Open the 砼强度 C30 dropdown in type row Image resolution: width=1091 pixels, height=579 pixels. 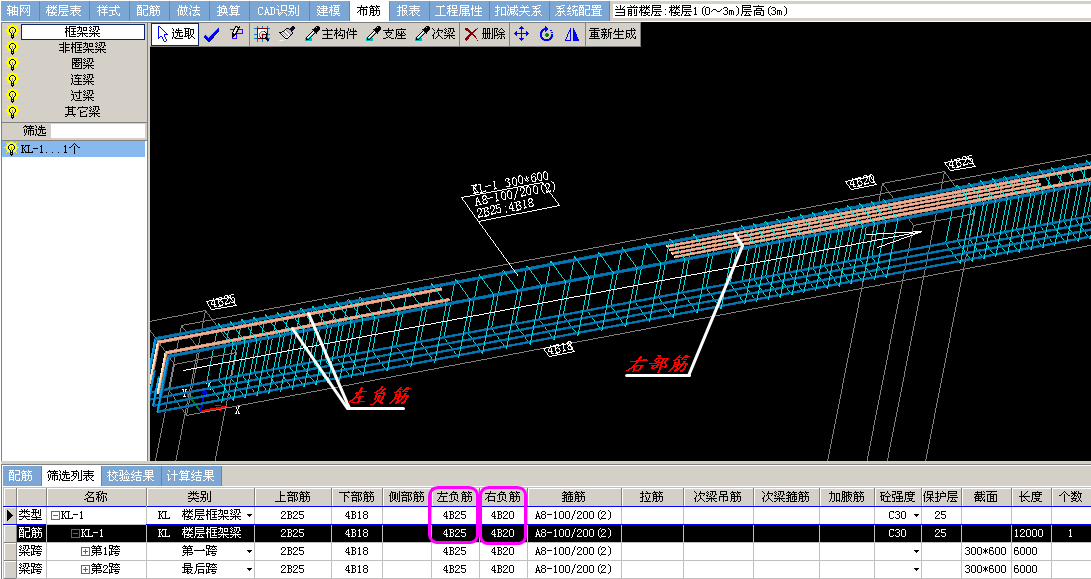pos(915,515)
